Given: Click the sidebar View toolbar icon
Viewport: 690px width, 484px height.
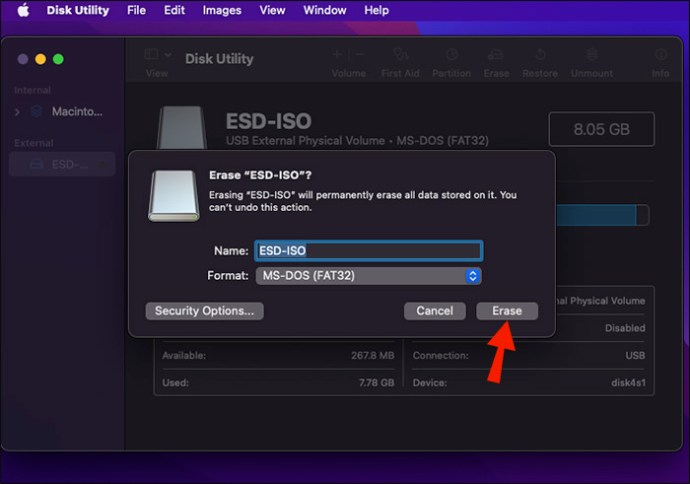Looking at the screenshot, I should (x=151, y=55).
